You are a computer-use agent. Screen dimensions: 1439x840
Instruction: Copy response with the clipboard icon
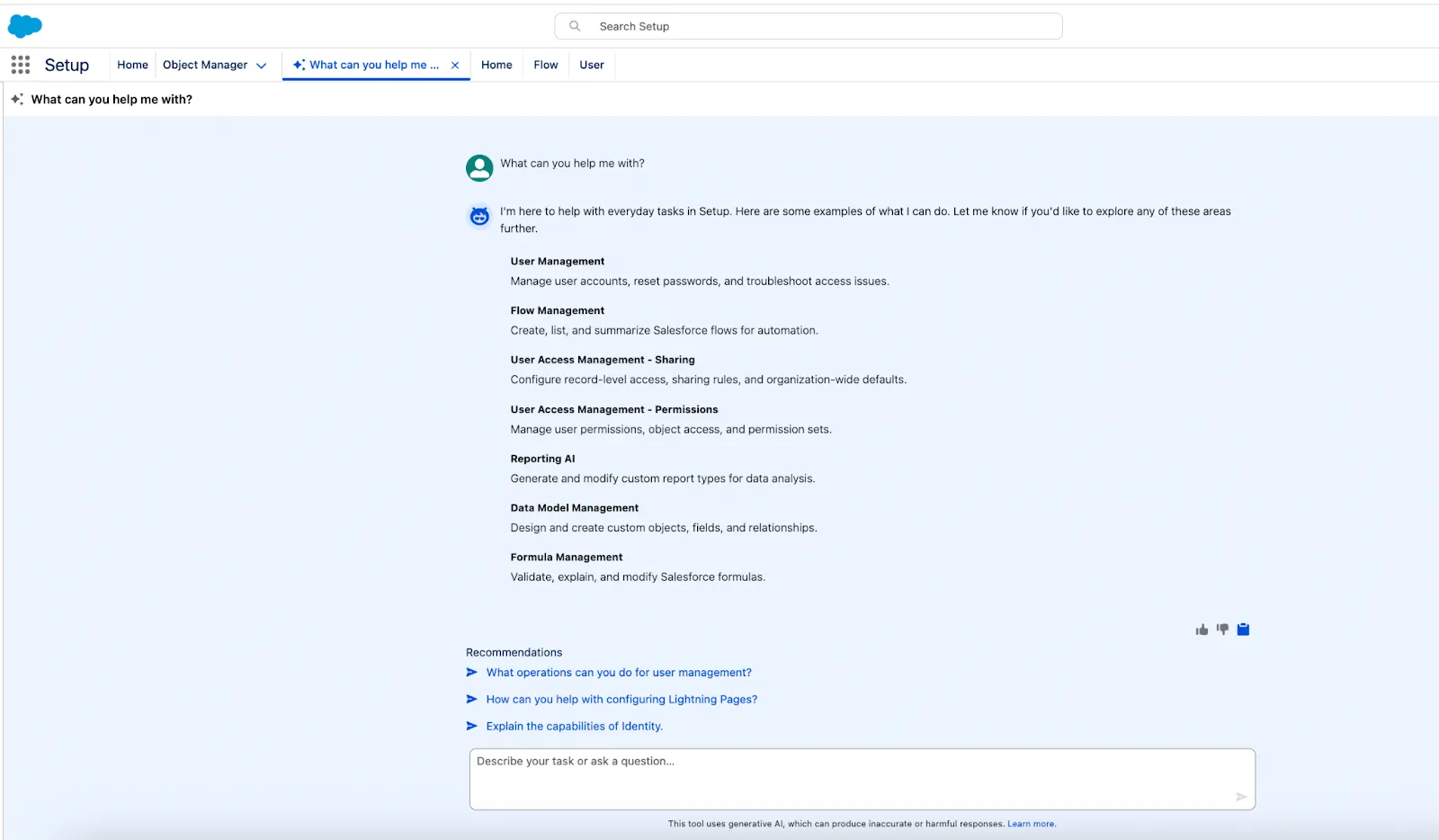click(x=1243, y=630)
